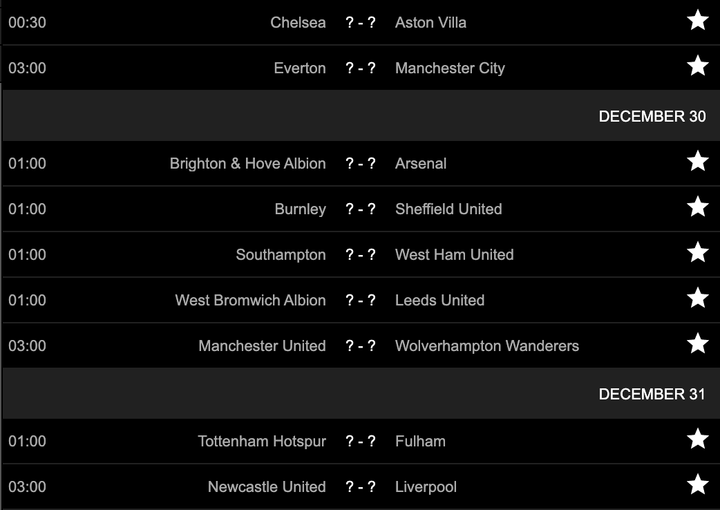Favorite the Burnley vs Sheffield United fixture

pos(697,208)
